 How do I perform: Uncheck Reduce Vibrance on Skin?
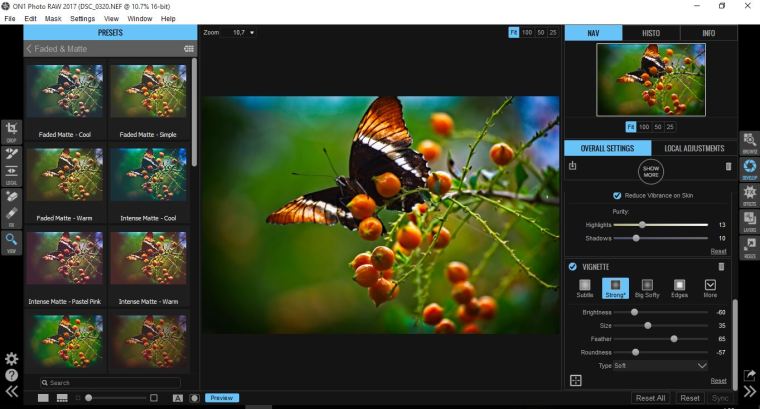(x=617, y=195)
